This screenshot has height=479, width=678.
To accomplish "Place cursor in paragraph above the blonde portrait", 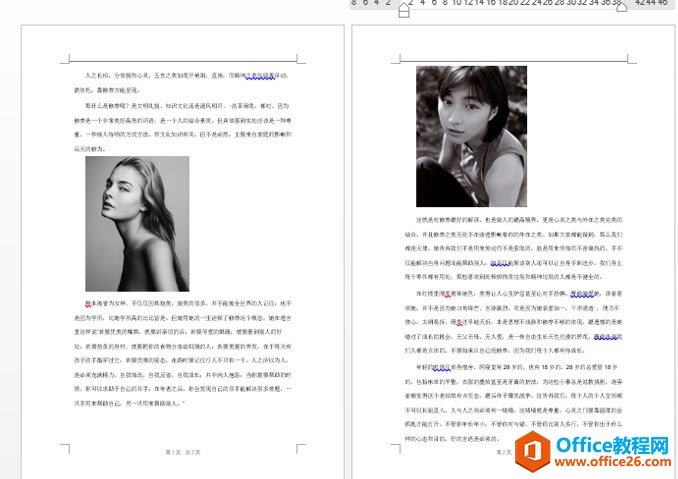I will pyautogui.click(x=182, y=127).
